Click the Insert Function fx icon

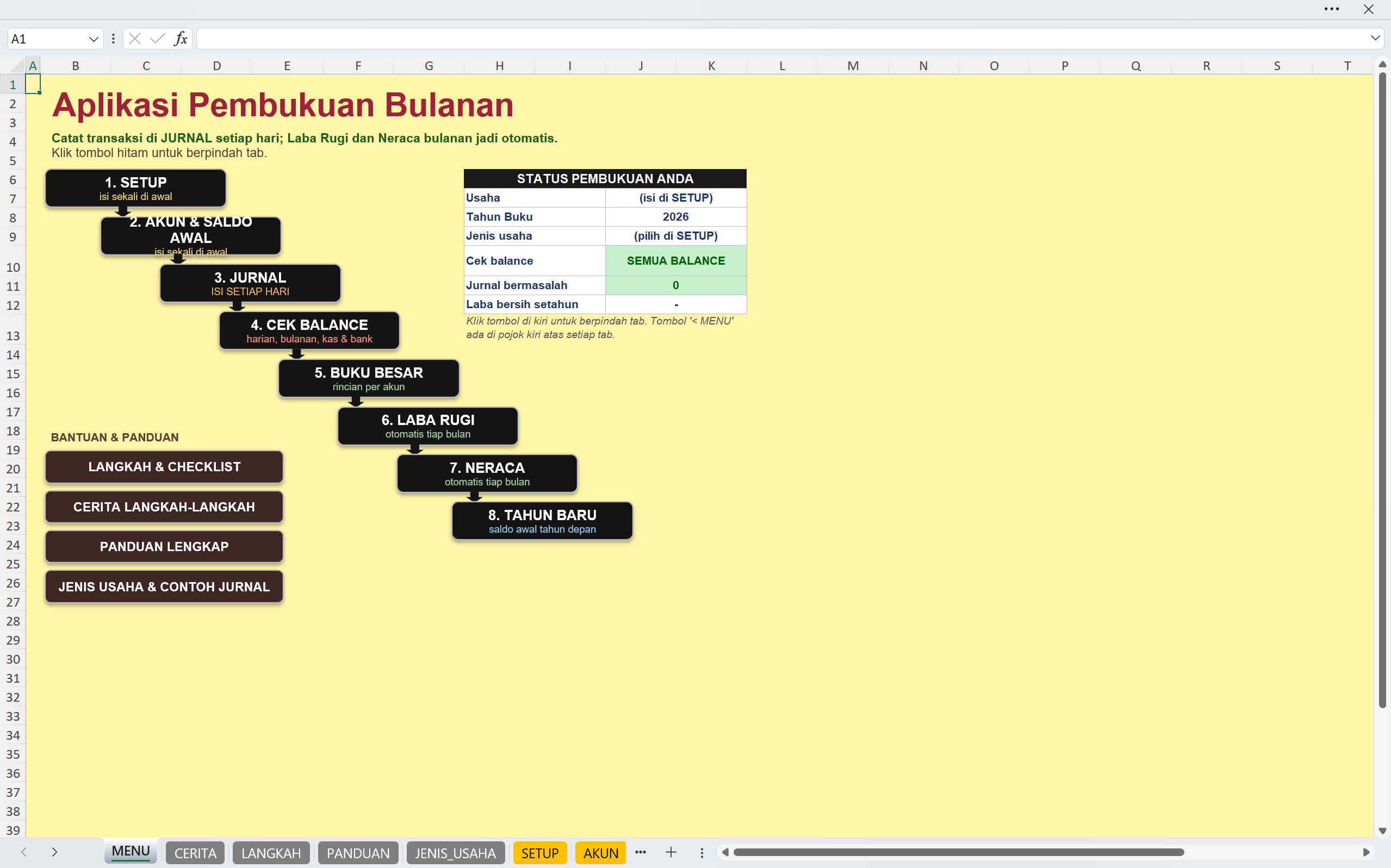pyautogui.click(x=181, y=39)
